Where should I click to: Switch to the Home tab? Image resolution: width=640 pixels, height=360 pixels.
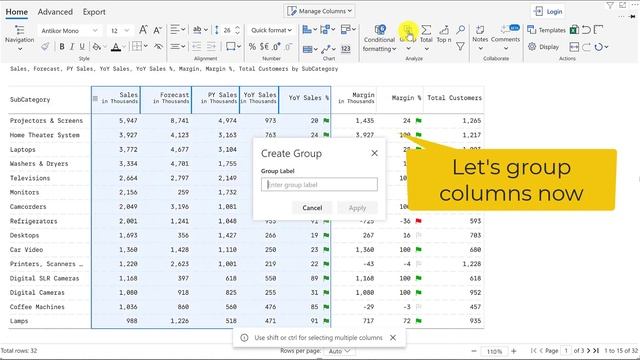(x=17, y=12)
